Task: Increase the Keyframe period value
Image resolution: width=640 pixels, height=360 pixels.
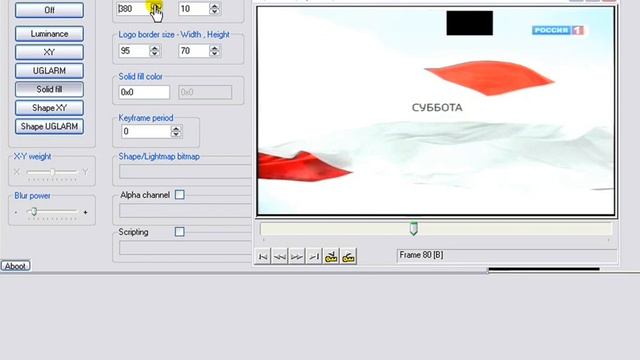Action: [x=176, y=129]
